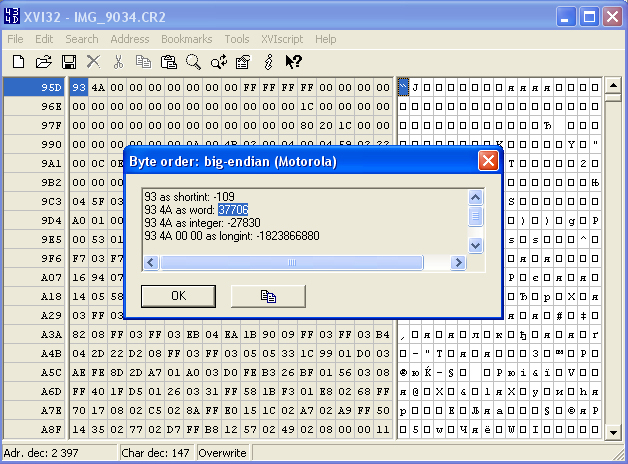Click the context help arrow-question icon
This screenshot has width=628, height=464.
[293, 62]
